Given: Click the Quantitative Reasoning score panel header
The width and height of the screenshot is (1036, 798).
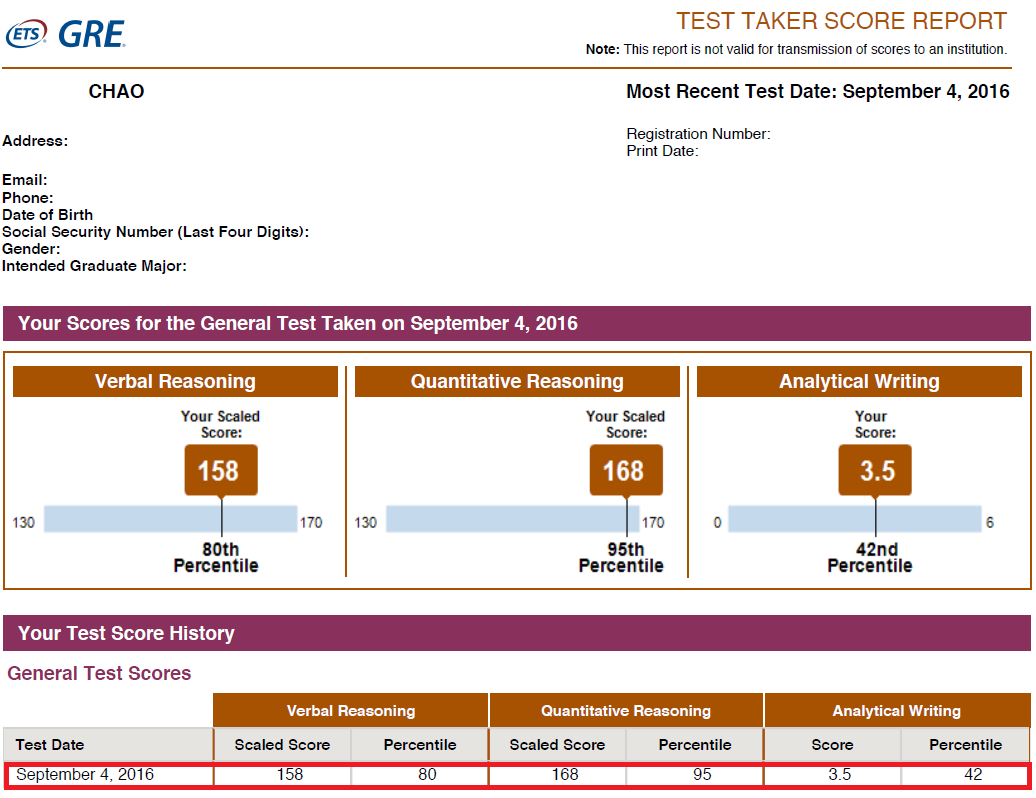Looking at the screenshot, I should coord(517,381).
